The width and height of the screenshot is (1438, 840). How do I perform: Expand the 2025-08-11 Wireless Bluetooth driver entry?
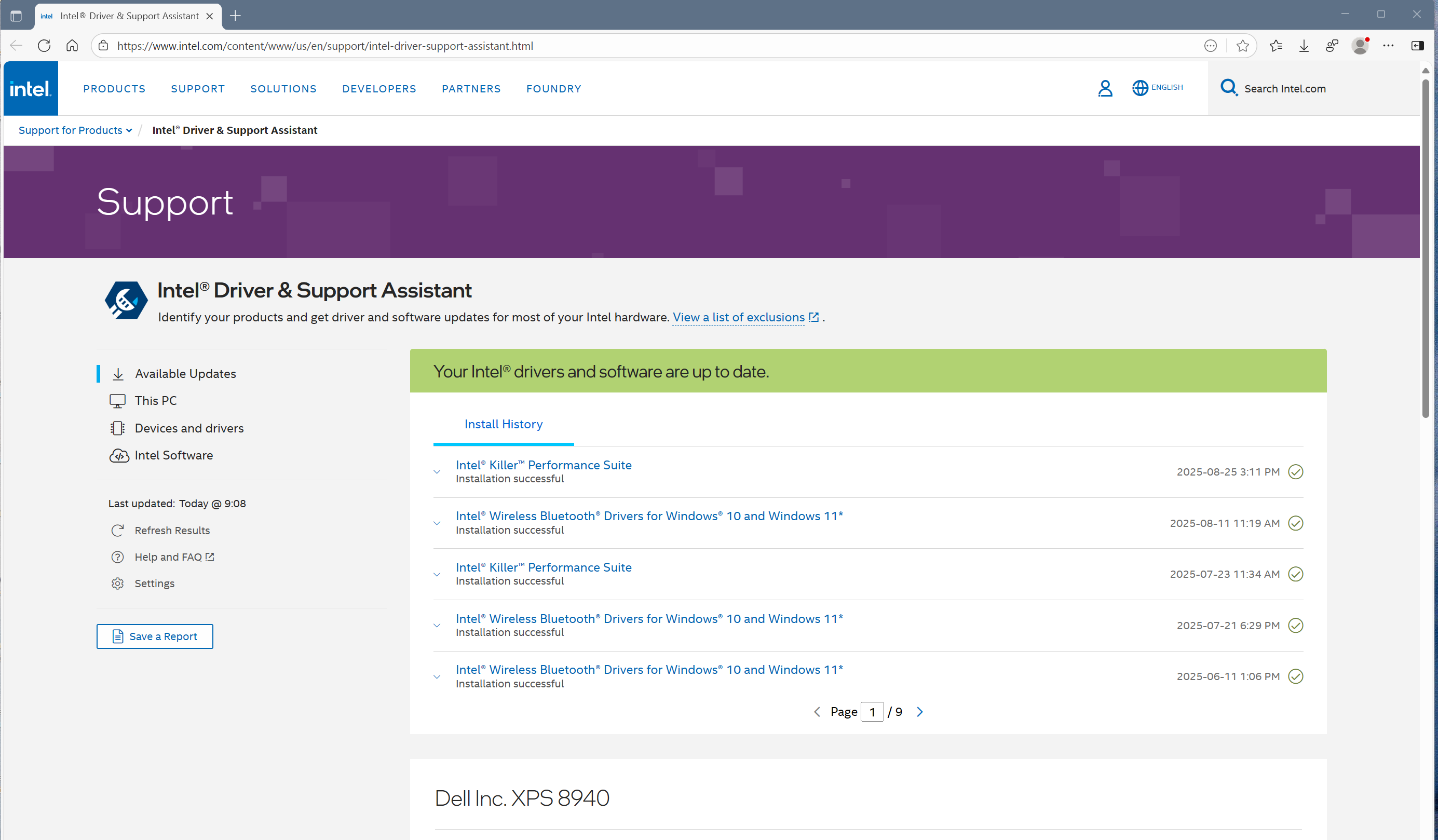(x=437, y=523)
